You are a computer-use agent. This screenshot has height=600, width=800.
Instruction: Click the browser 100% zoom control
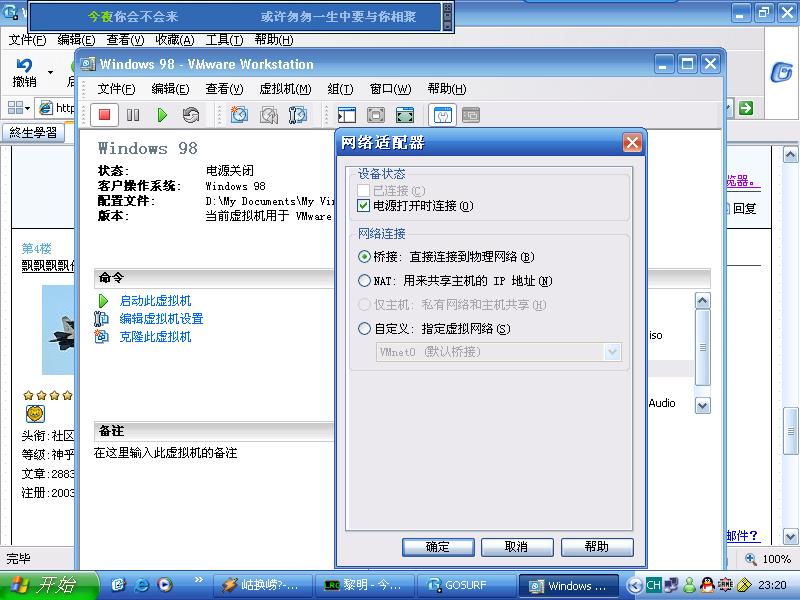coord(768,559)
